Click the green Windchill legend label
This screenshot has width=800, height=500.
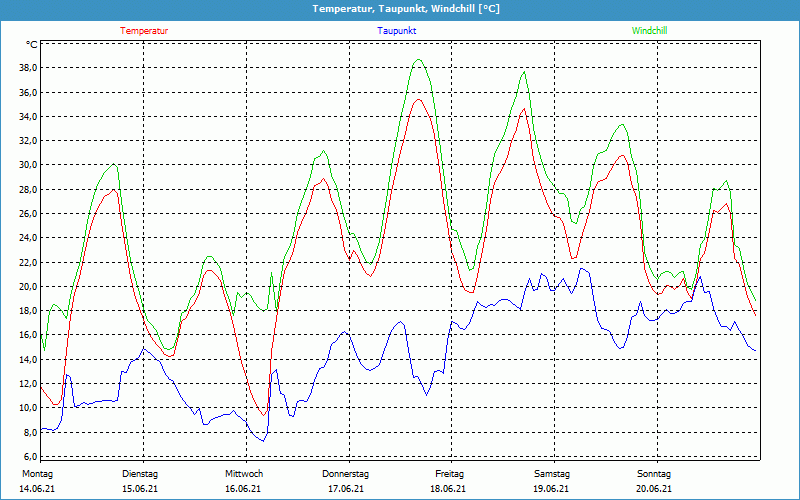pyautogui.click(x=649, y=31)
